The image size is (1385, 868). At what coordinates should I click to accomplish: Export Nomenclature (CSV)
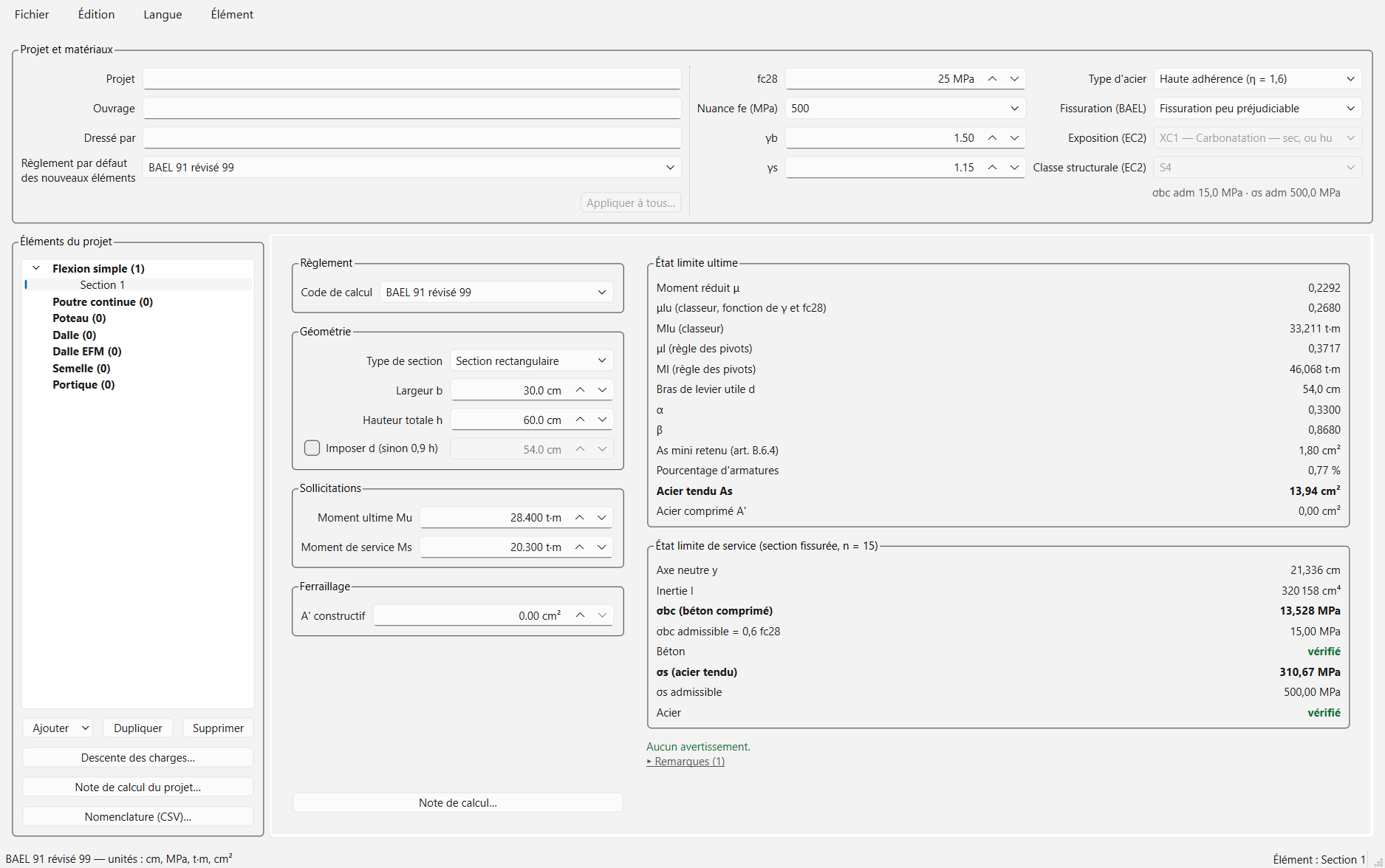138,817
